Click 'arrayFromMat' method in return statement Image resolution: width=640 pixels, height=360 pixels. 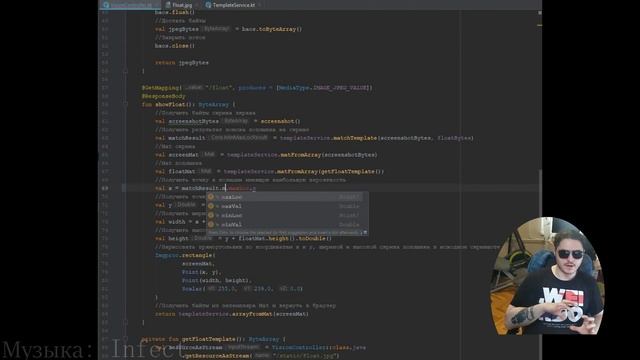click(x=251, y=314)
